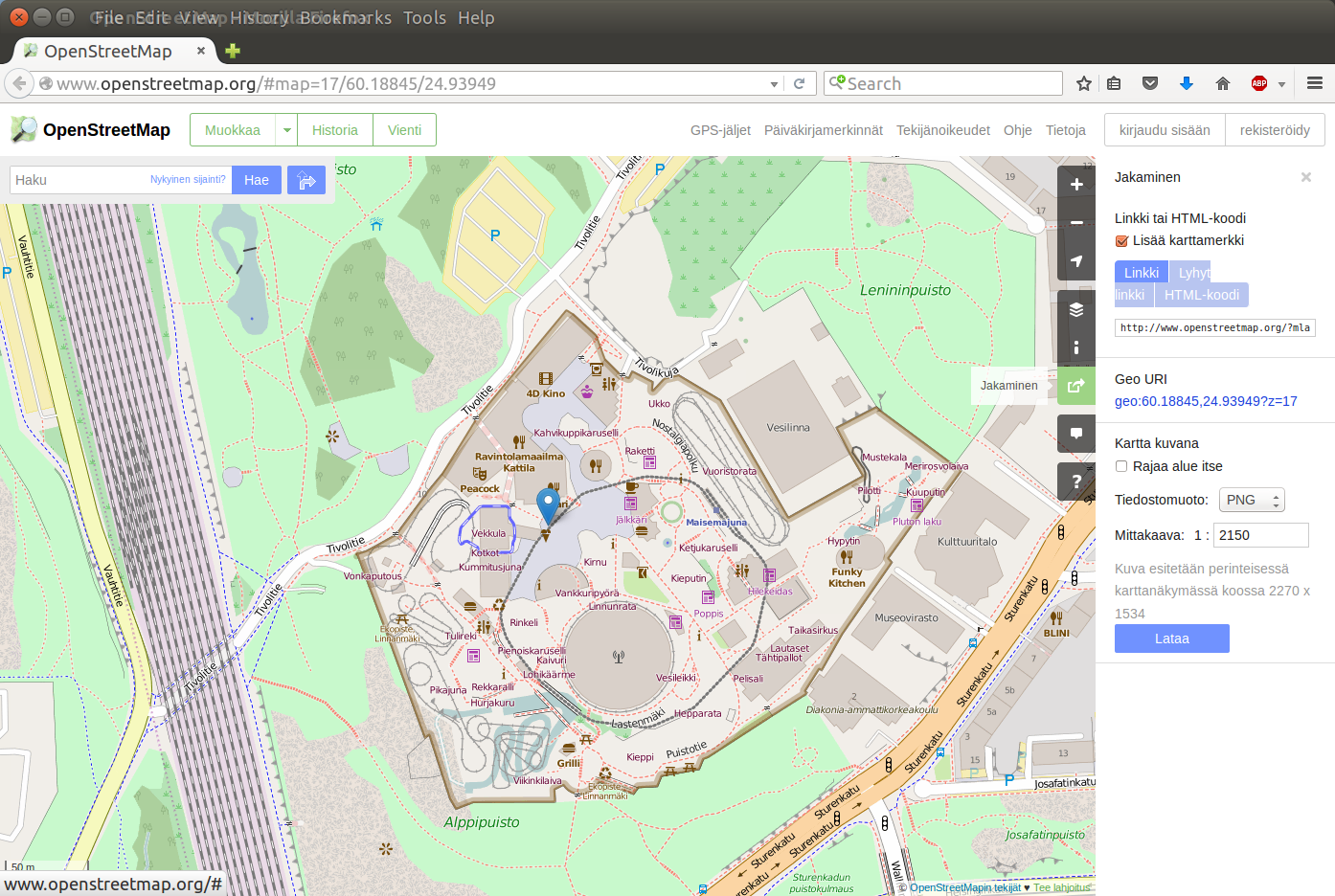
Task: Switch to the HTML-koodi tab
Action: tap(1201, 295)
